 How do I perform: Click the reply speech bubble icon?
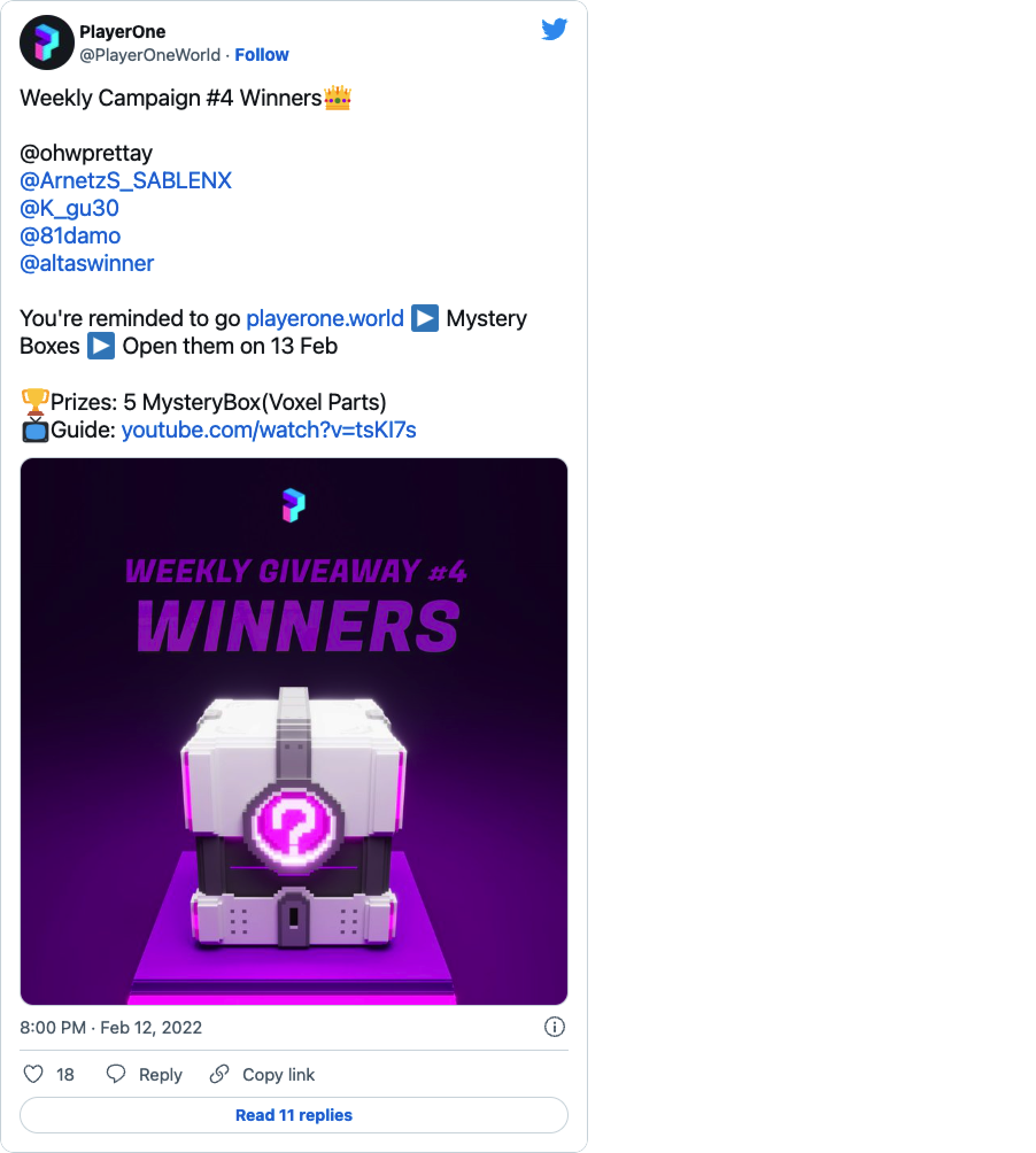tap(117, 1074)
